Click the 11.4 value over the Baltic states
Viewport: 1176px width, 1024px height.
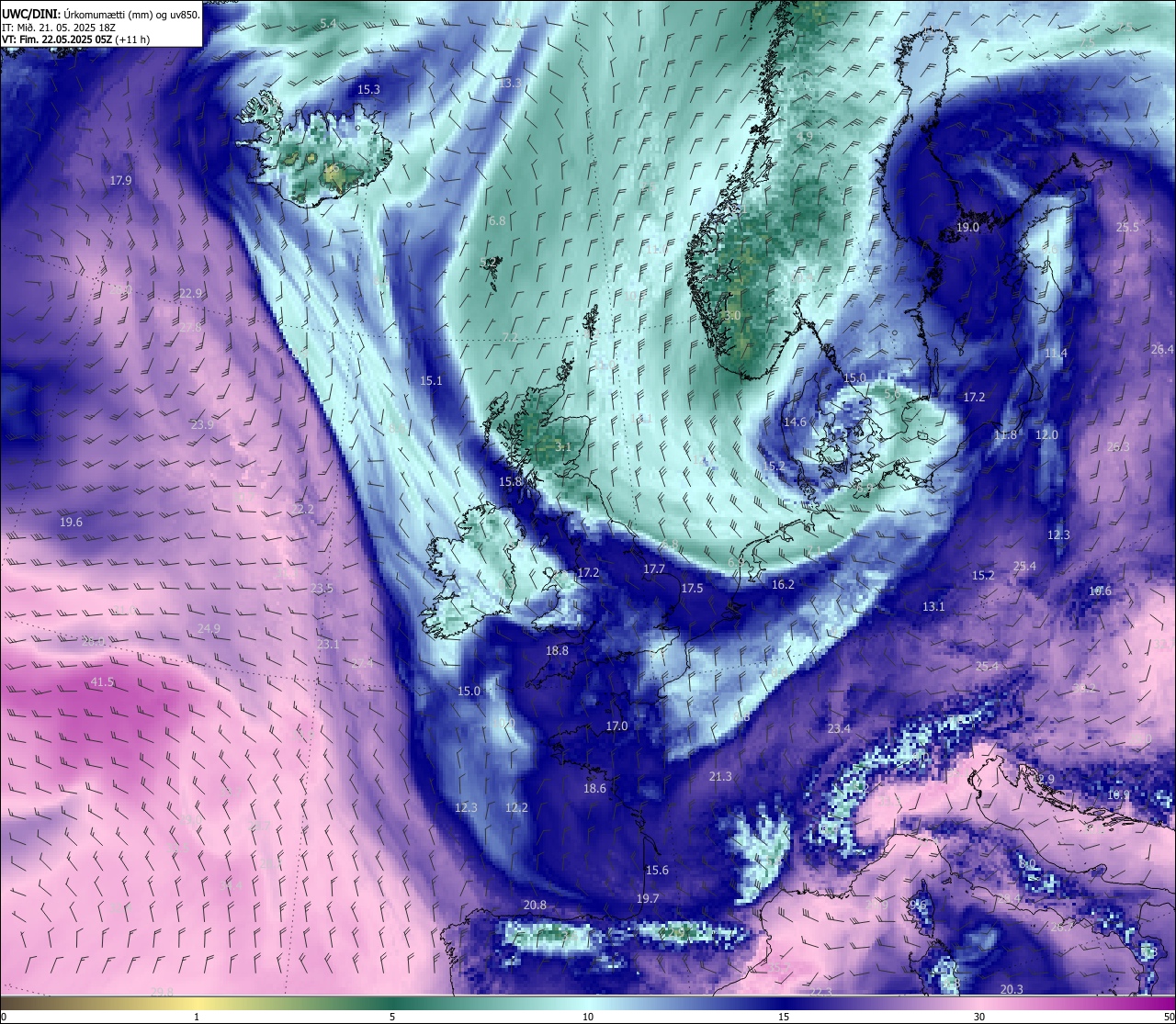[x=1056, y=354]
